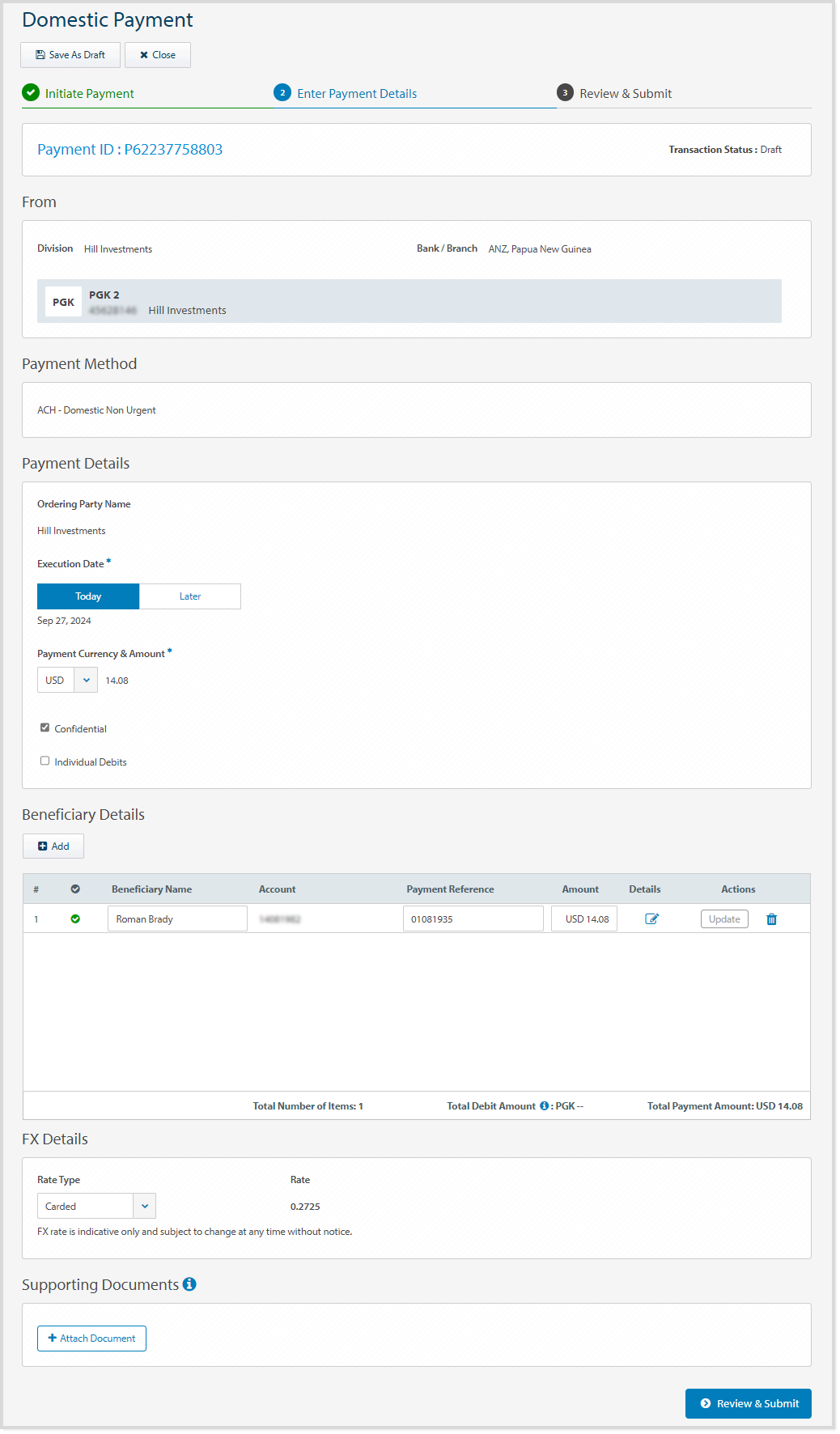The width and height of the screenshot is (840, 1434).
Task: Click the Attach Document button
Action: click(91, 1339)
